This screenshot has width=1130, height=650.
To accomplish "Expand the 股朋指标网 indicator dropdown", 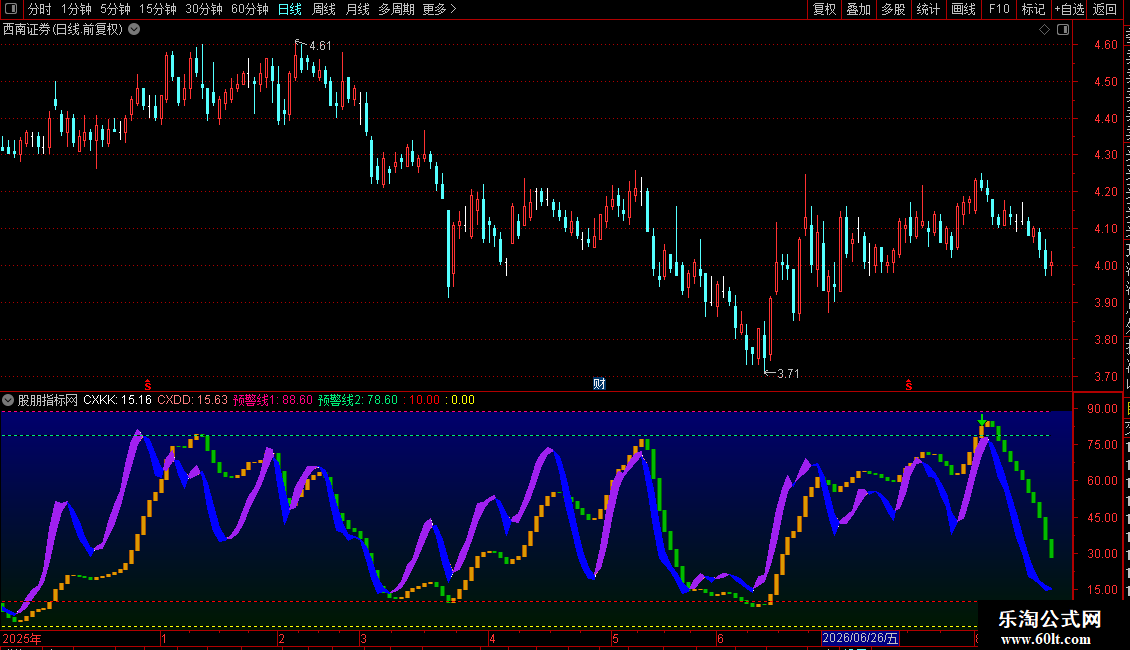I will point(8,400).
